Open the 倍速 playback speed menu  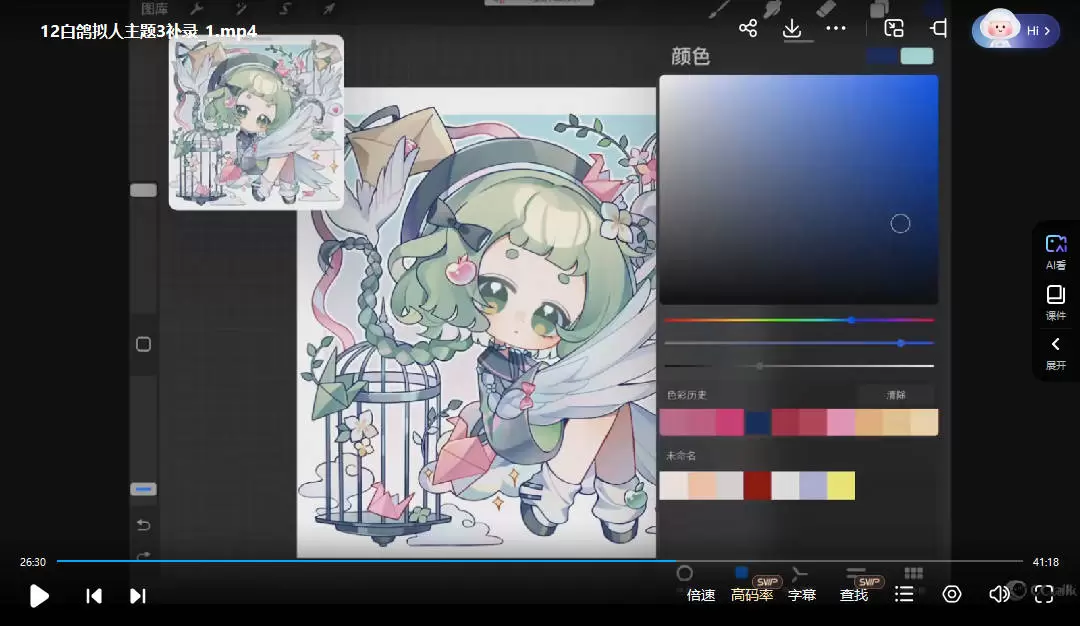pos(701,595)
